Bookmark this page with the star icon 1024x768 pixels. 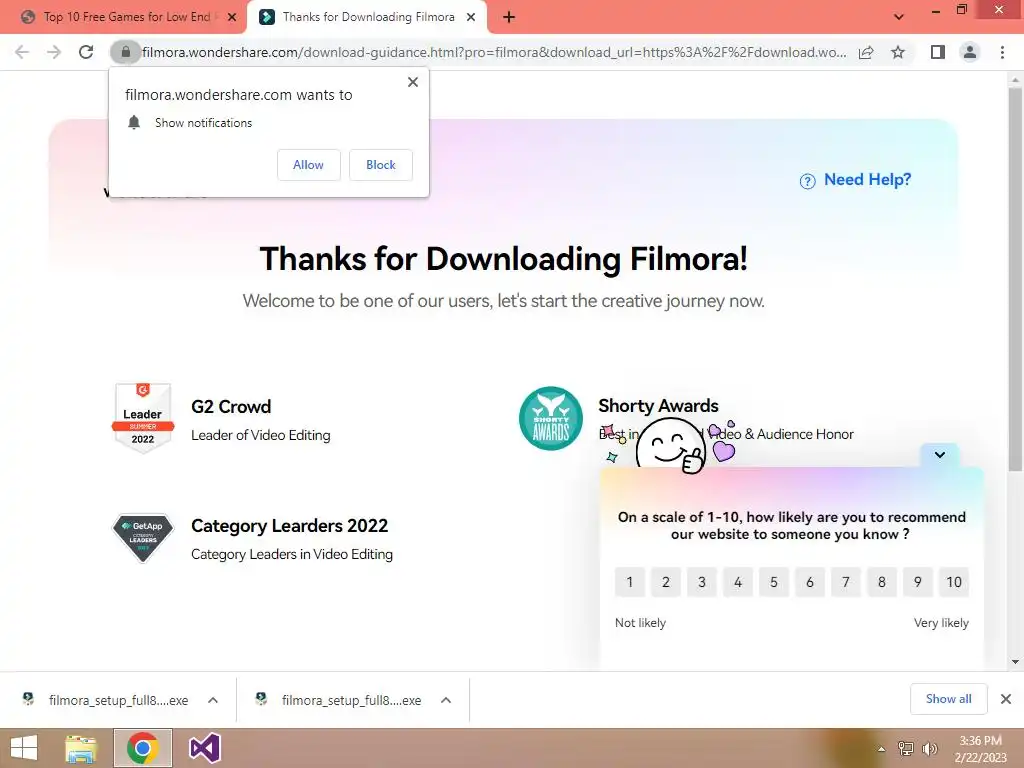(x=898, y=52)
